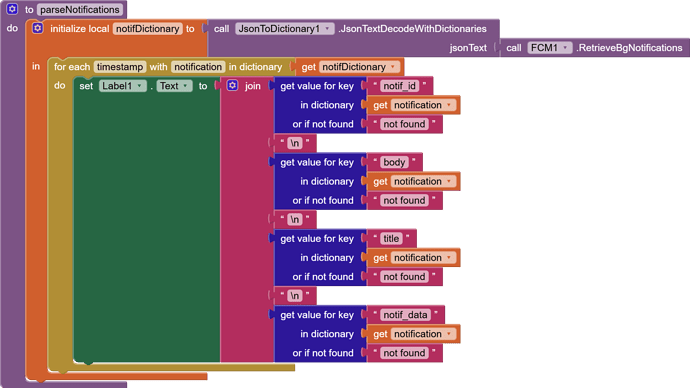Click the first \n newline text block
The image size is (690, 388).
coord(294,143)
